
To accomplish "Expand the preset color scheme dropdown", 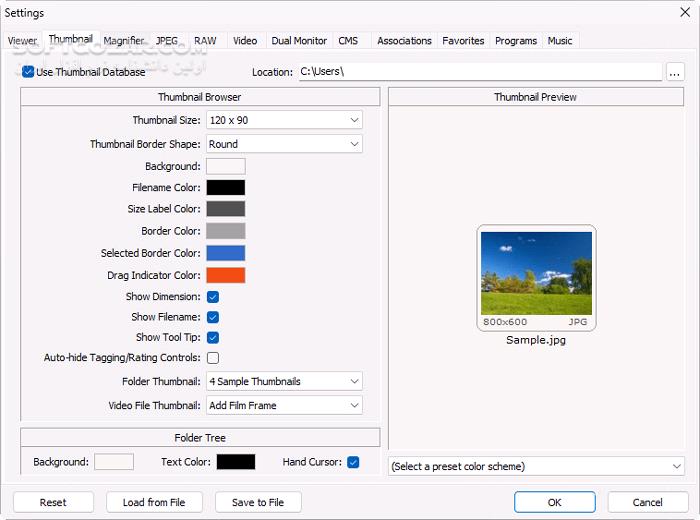I will [x=536, y=466].
